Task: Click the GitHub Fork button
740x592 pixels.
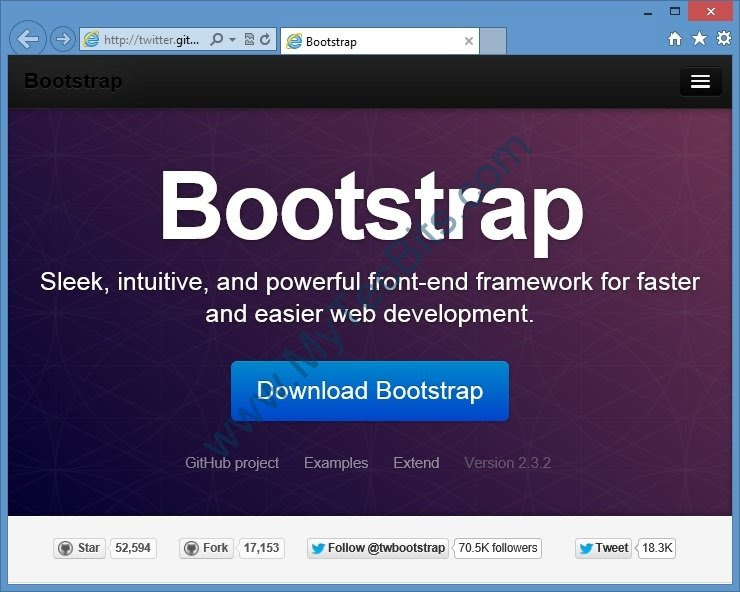Action: (206, 548)
